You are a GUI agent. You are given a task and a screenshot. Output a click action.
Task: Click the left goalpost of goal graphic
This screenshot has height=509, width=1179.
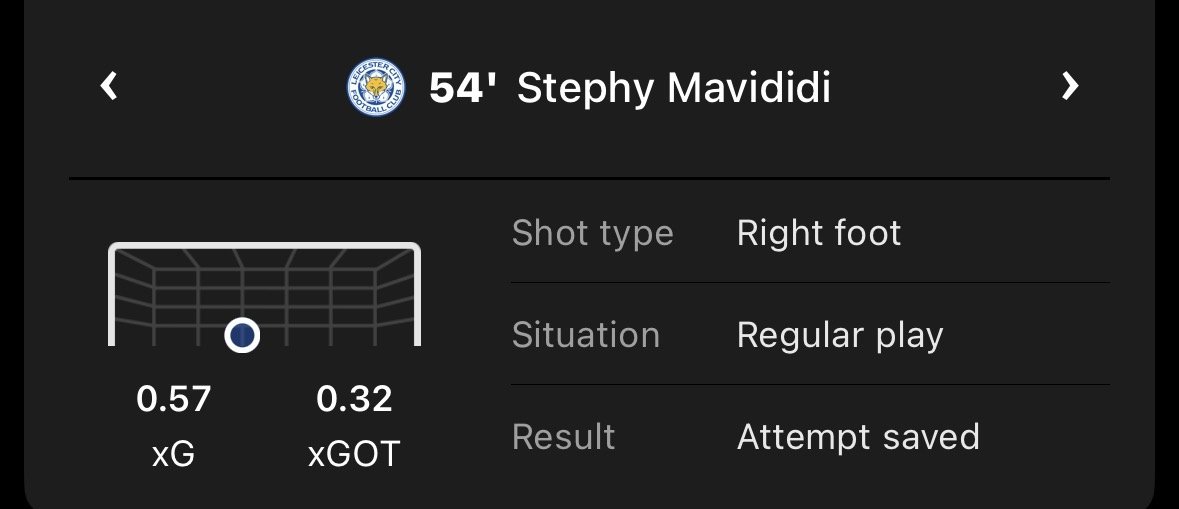(x=112, y=300)
